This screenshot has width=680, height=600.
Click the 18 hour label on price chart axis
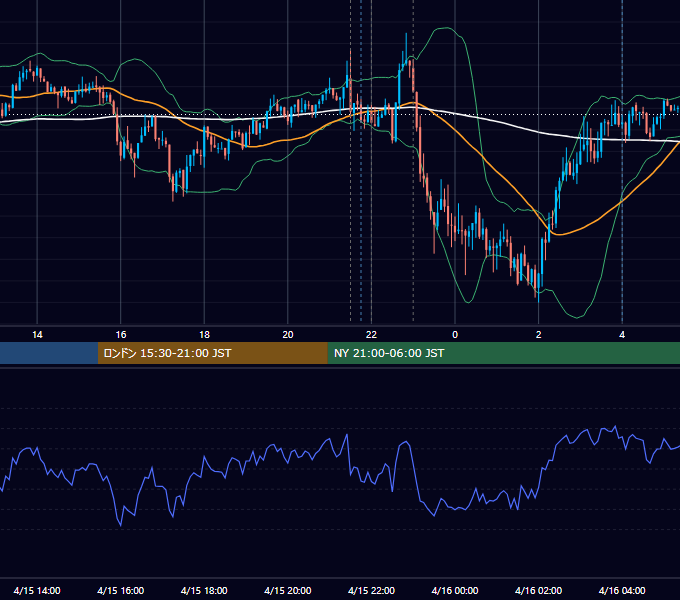204,335
